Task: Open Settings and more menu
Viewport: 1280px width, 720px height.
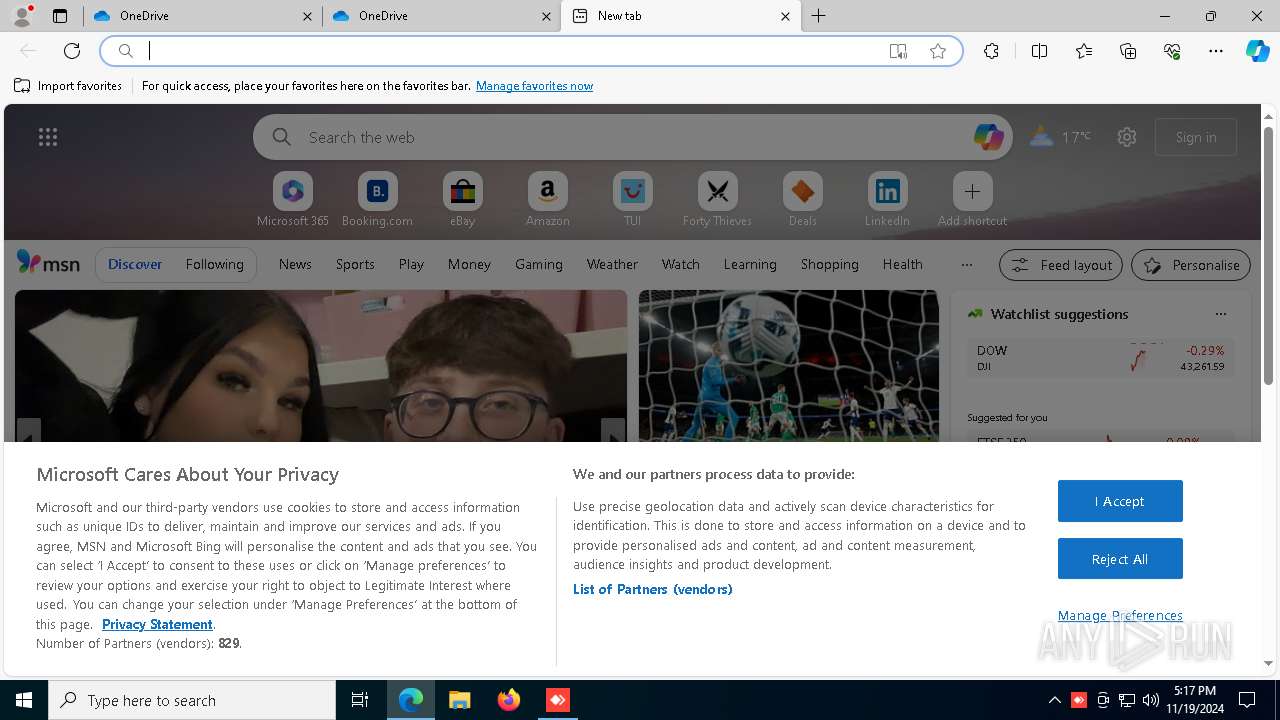Action: (1216, 51)
